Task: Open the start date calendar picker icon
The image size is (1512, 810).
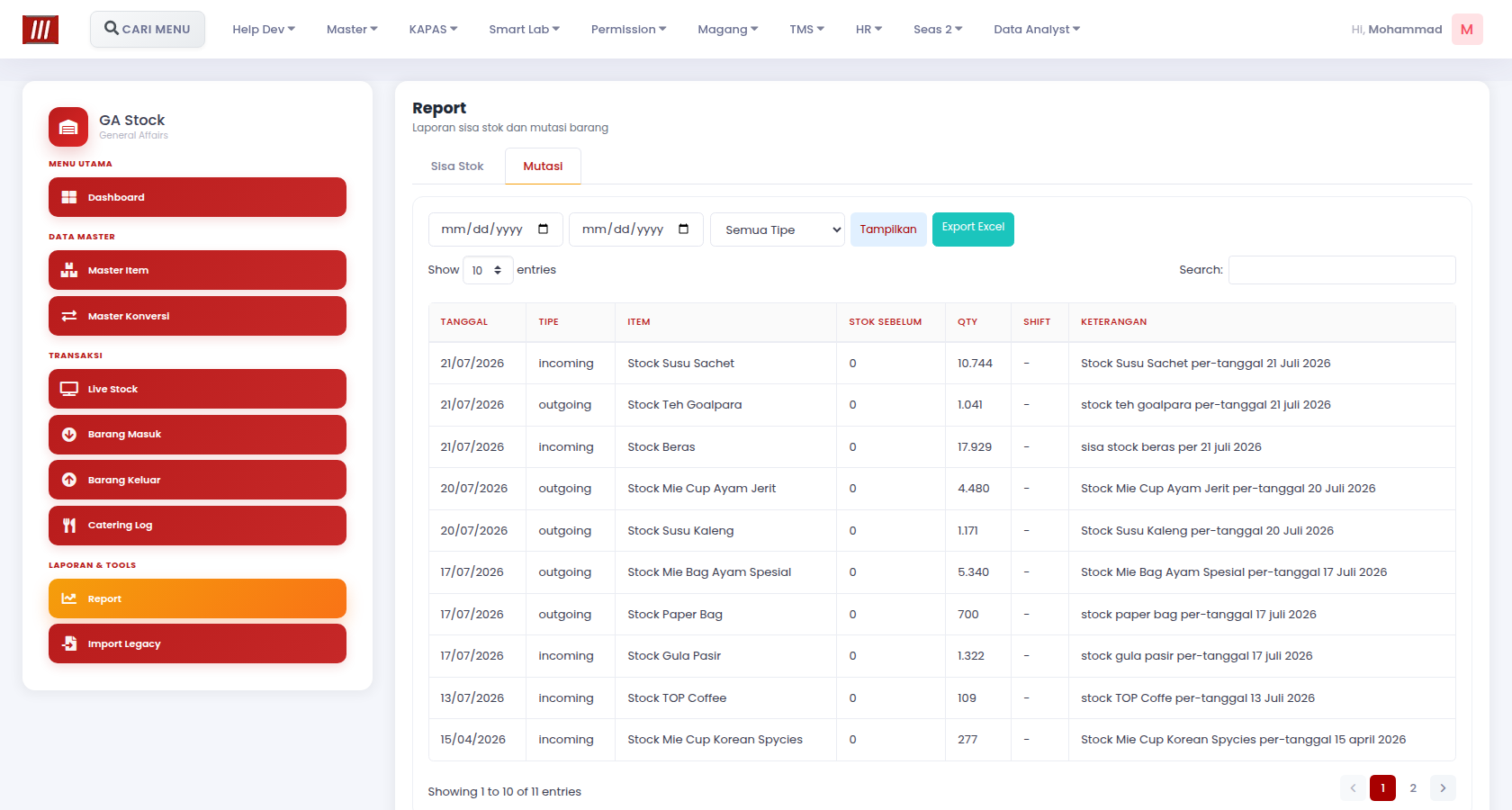Action: coord(543,229)
